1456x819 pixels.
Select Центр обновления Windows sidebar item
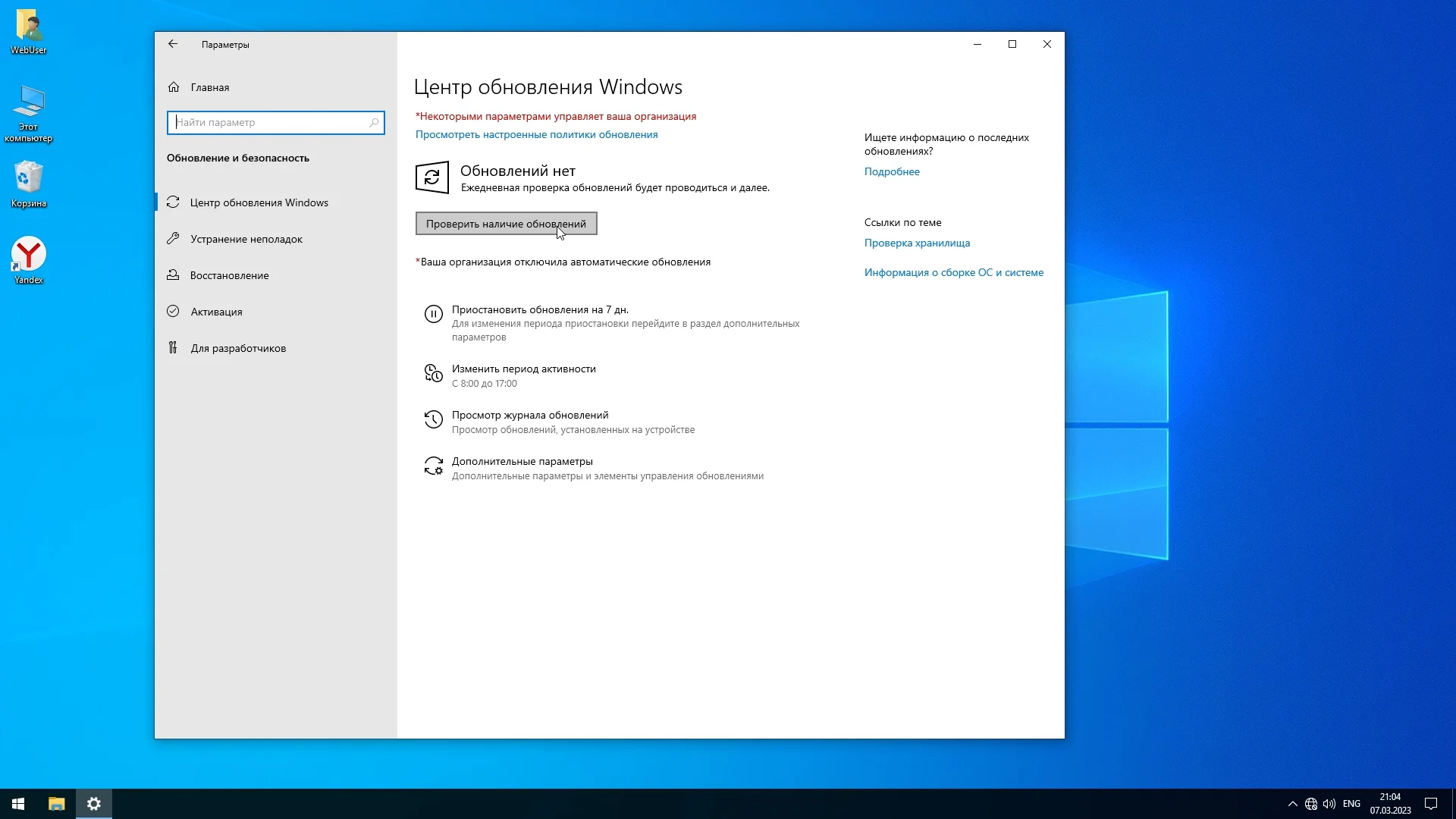click(x=259, y=202)
